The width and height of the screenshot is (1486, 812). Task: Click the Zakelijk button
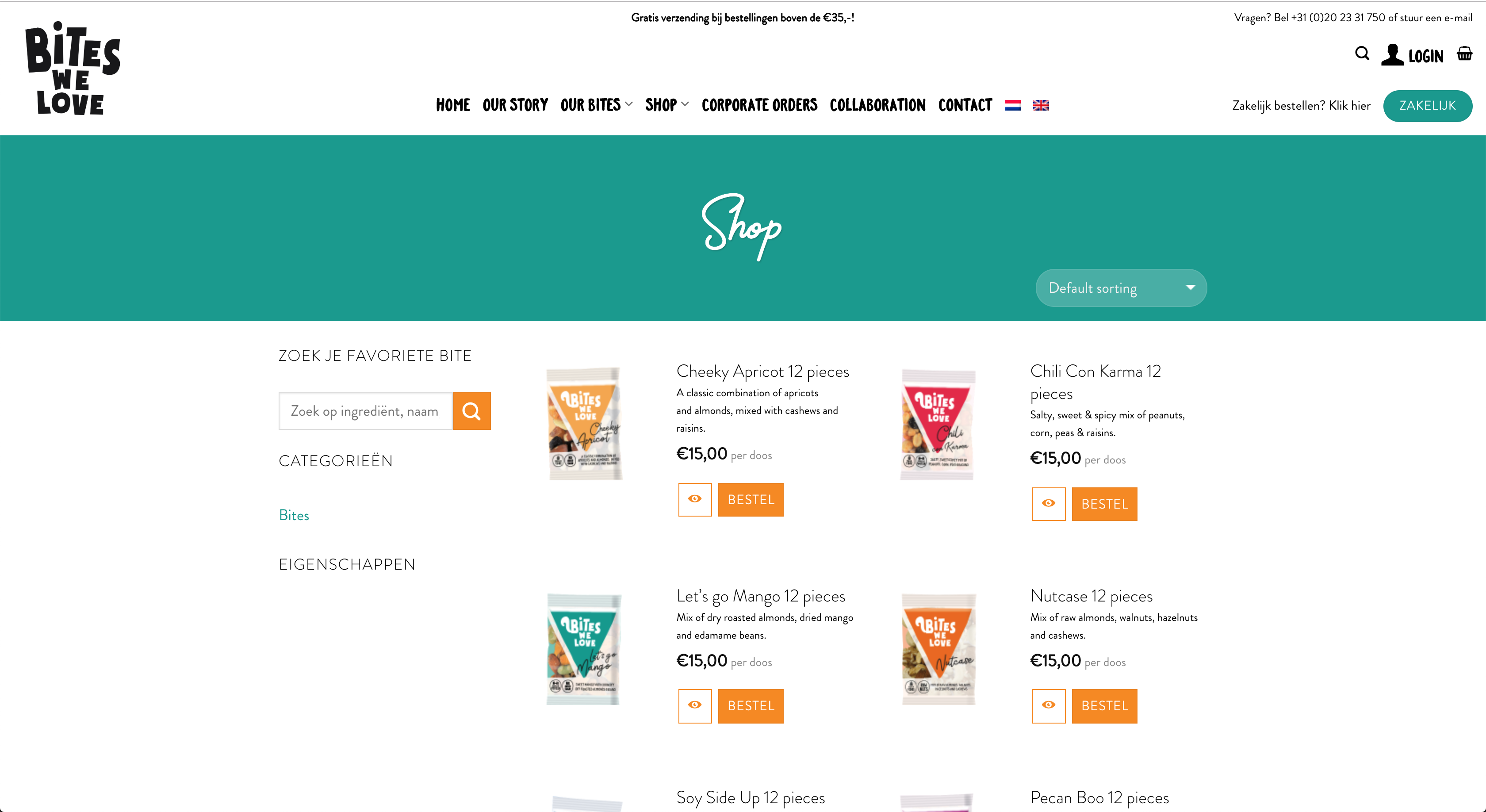[1427, 106]
